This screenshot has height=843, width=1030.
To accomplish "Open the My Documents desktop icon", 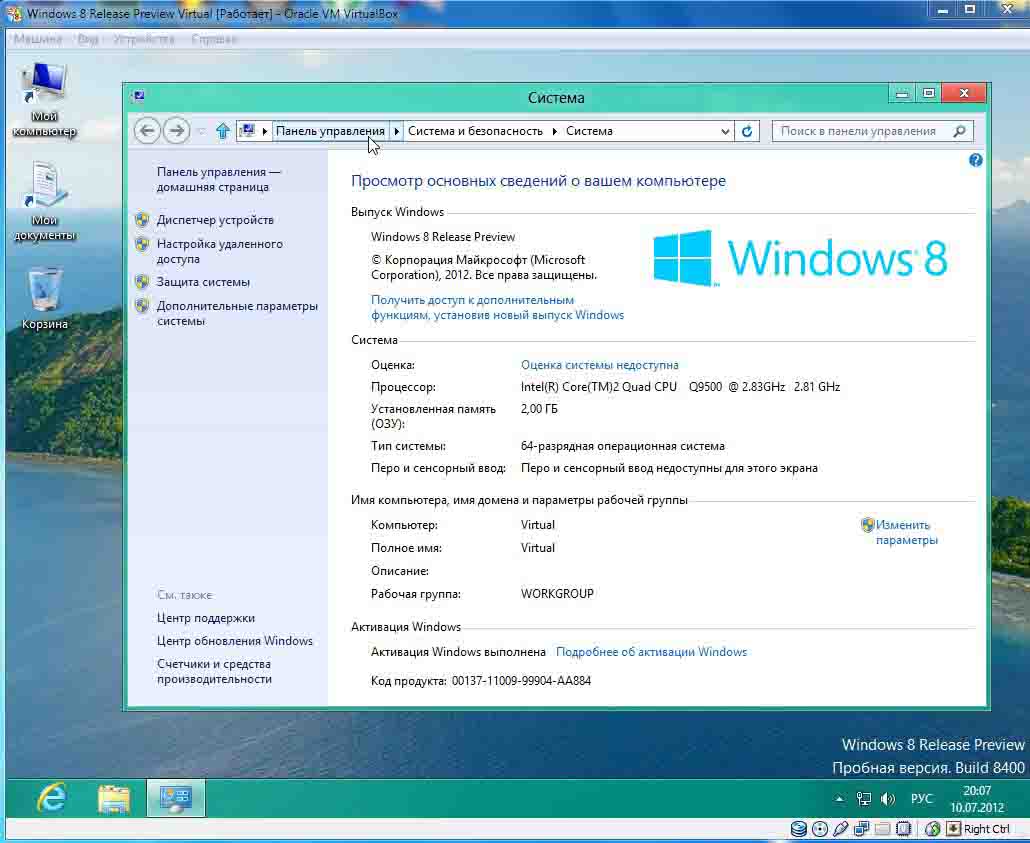I will click(45, 201).
